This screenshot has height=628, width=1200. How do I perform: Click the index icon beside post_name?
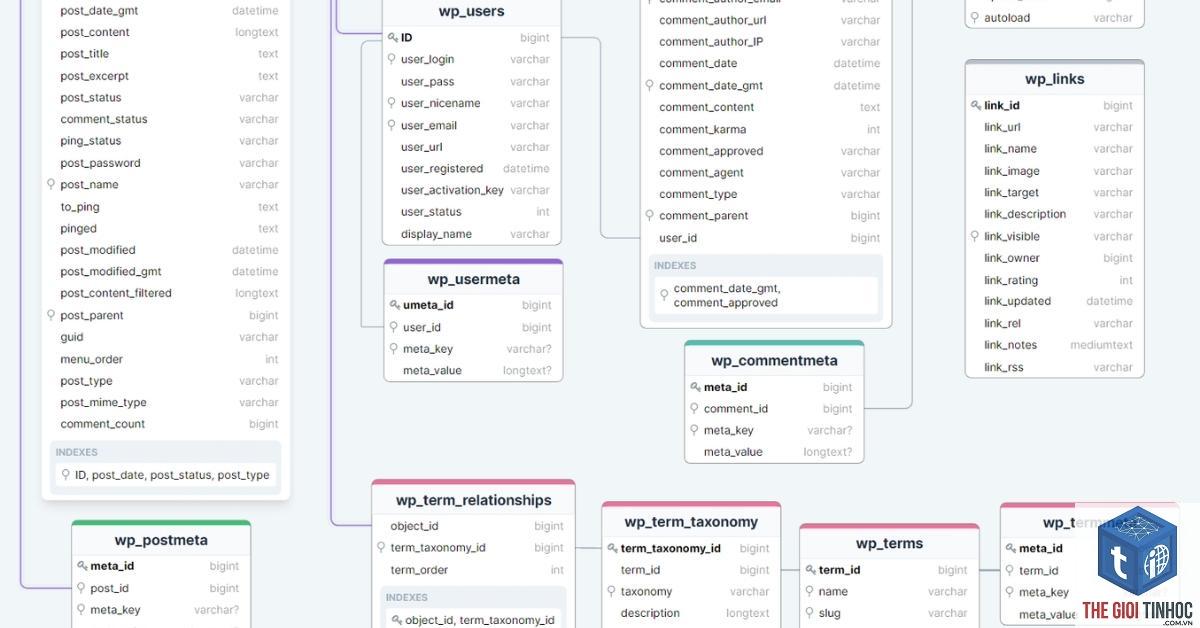coord(51,184)
